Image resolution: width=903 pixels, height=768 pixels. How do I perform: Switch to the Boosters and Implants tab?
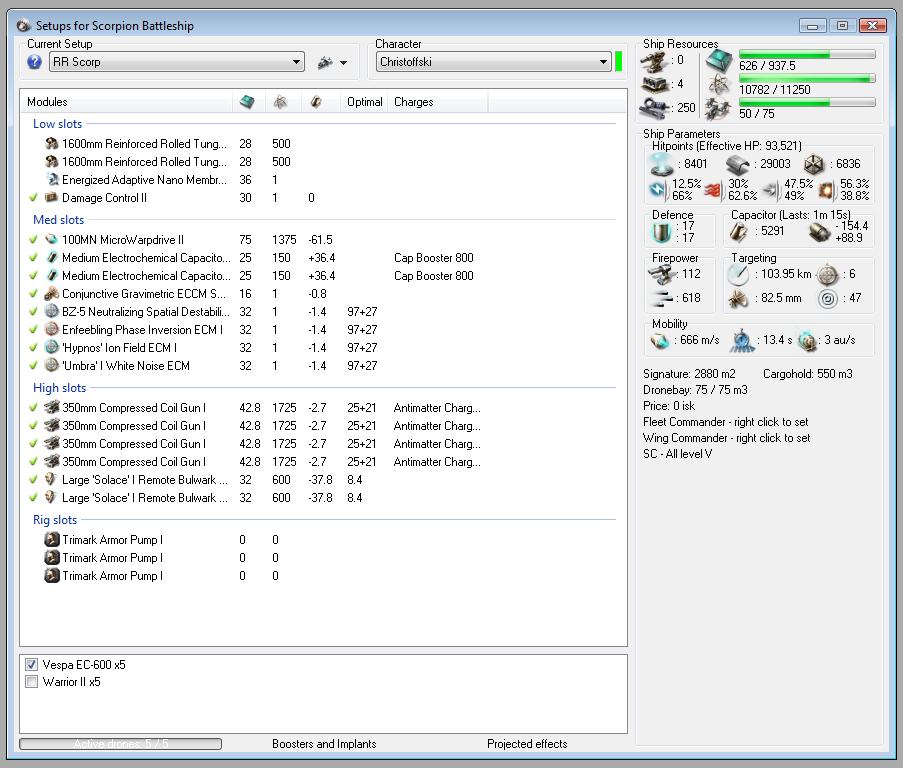tap(324, 744)
